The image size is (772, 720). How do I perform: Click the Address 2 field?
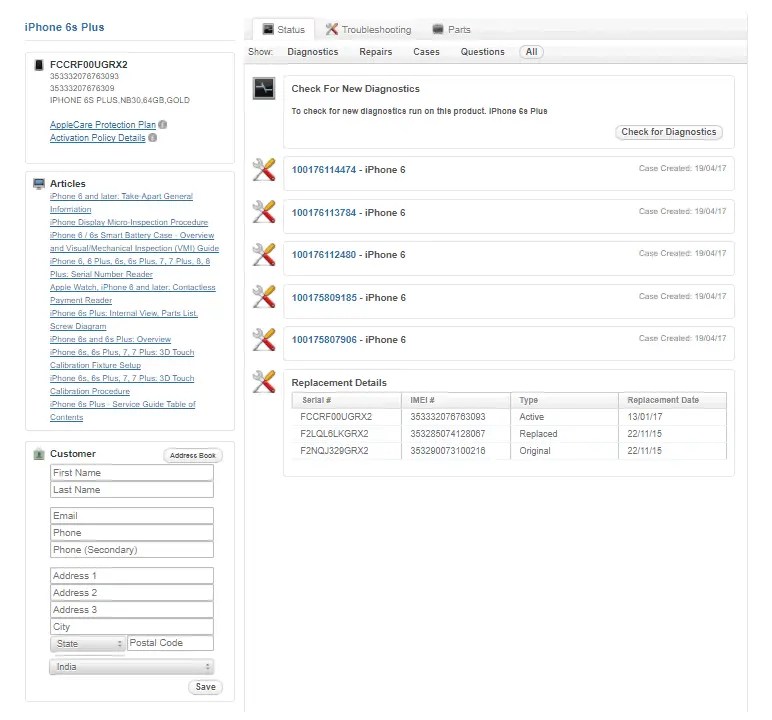(x=132, y=593)
